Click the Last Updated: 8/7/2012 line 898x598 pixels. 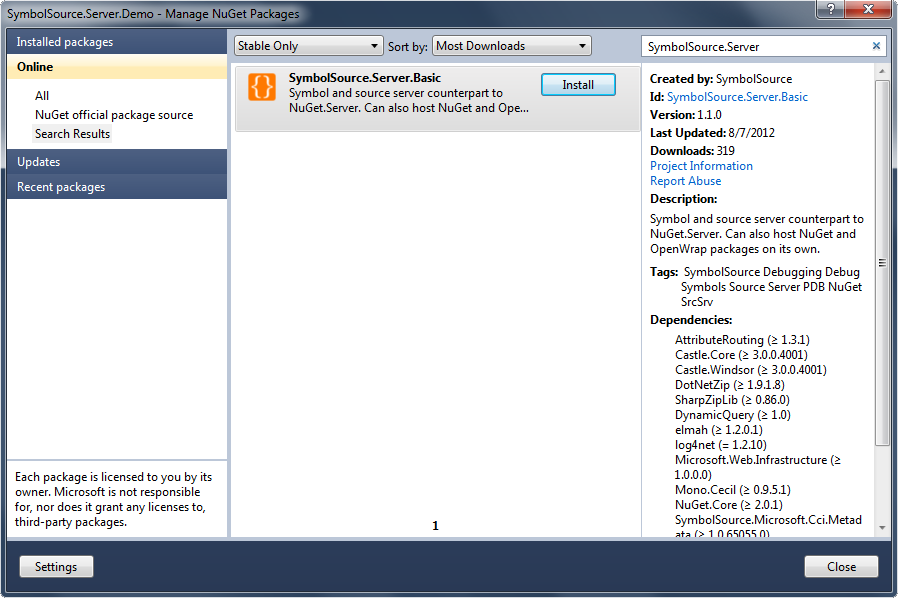[x=712, y=133]
